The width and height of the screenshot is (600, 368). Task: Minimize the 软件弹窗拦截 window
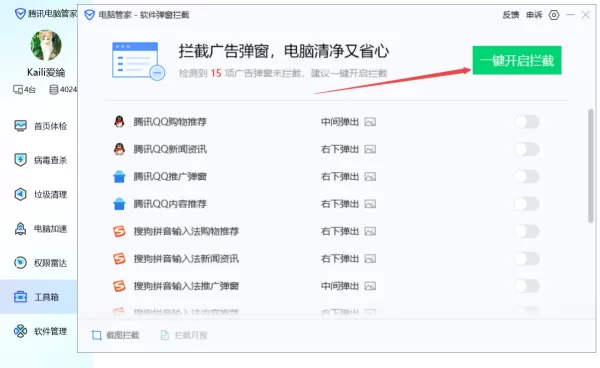pyautogui.click(x=570, y=15)
